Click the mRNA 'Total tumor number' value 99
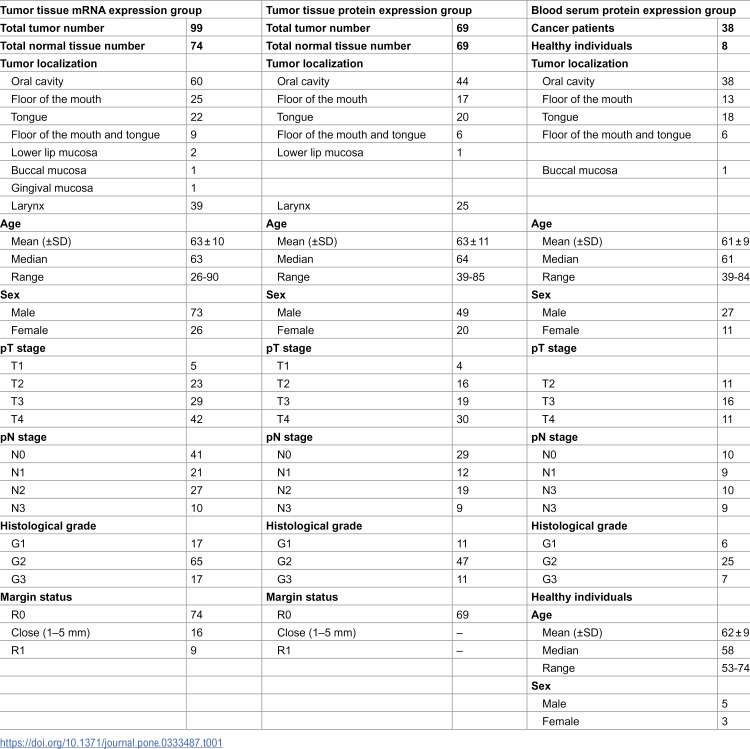 click(x=196, y=28)
